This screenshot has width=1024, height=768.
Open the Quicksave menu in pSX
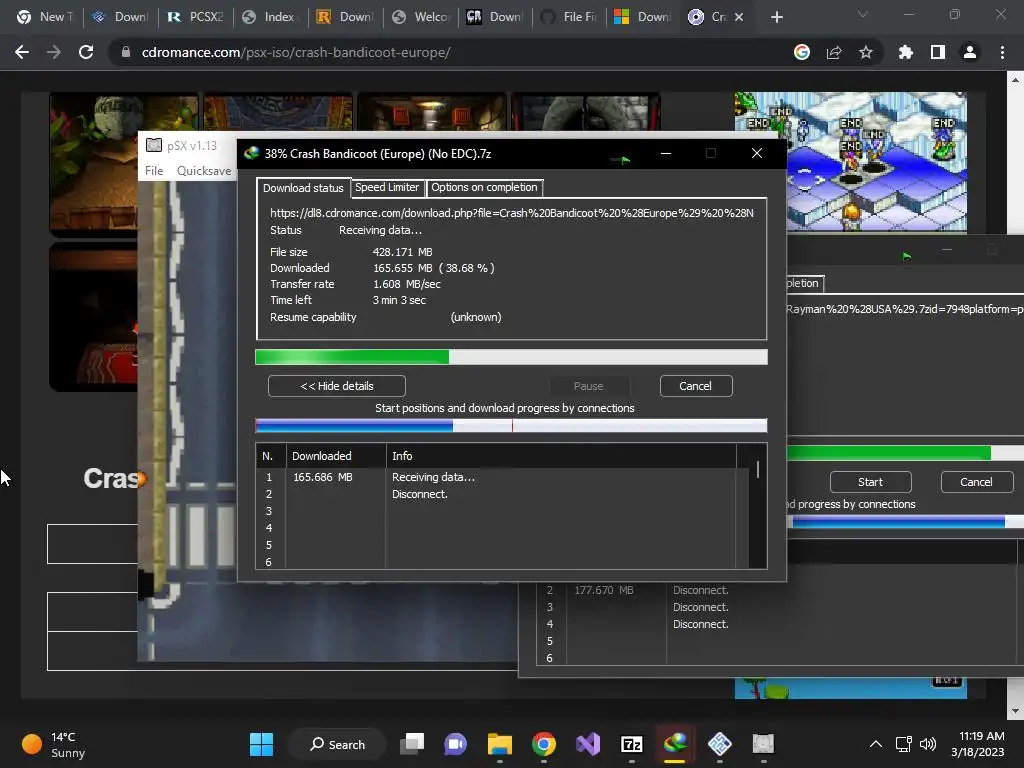204,170
